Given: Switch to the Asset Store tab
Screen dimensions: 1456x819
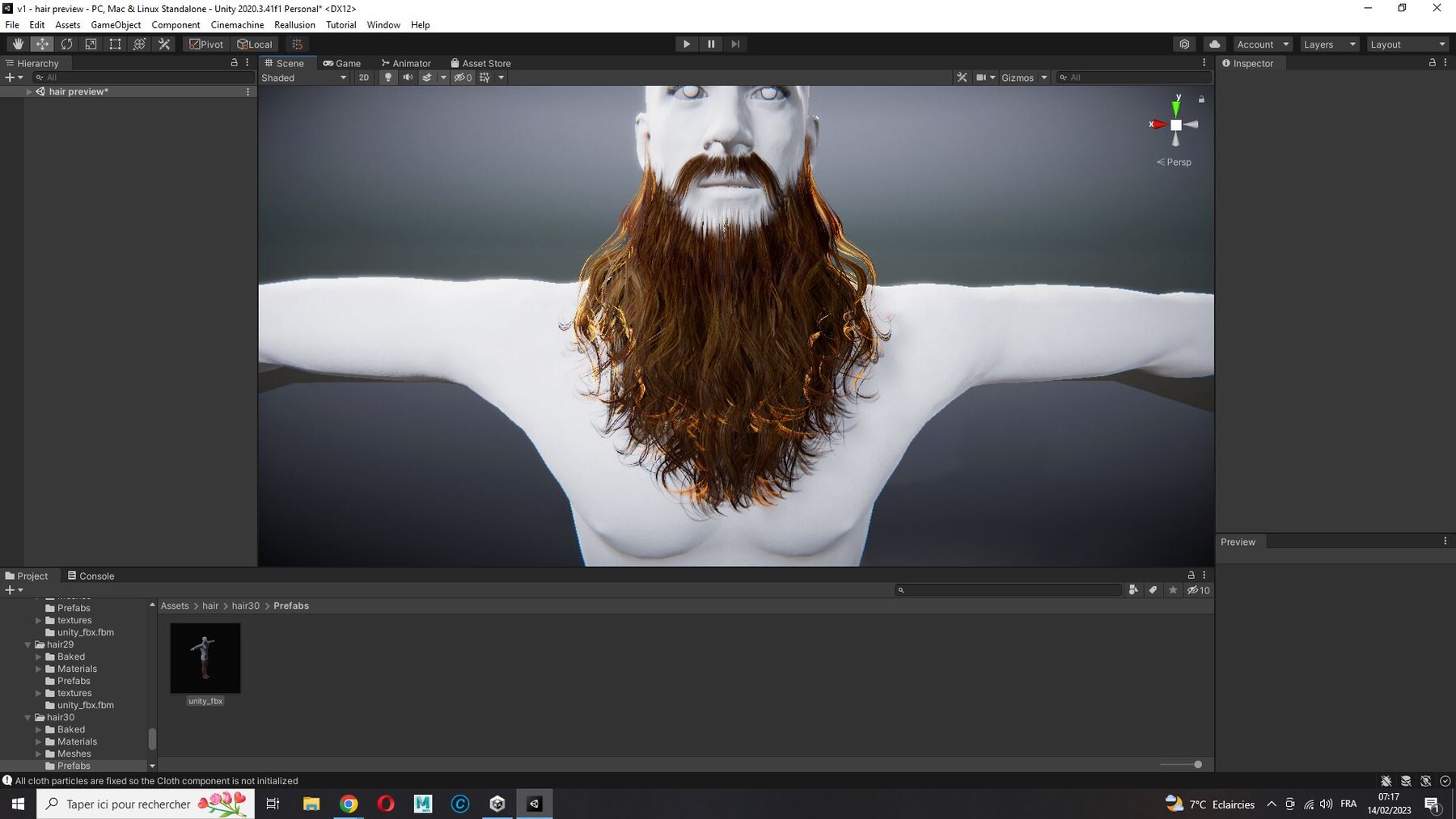Looking at the screenshot, I should [480, 63].
